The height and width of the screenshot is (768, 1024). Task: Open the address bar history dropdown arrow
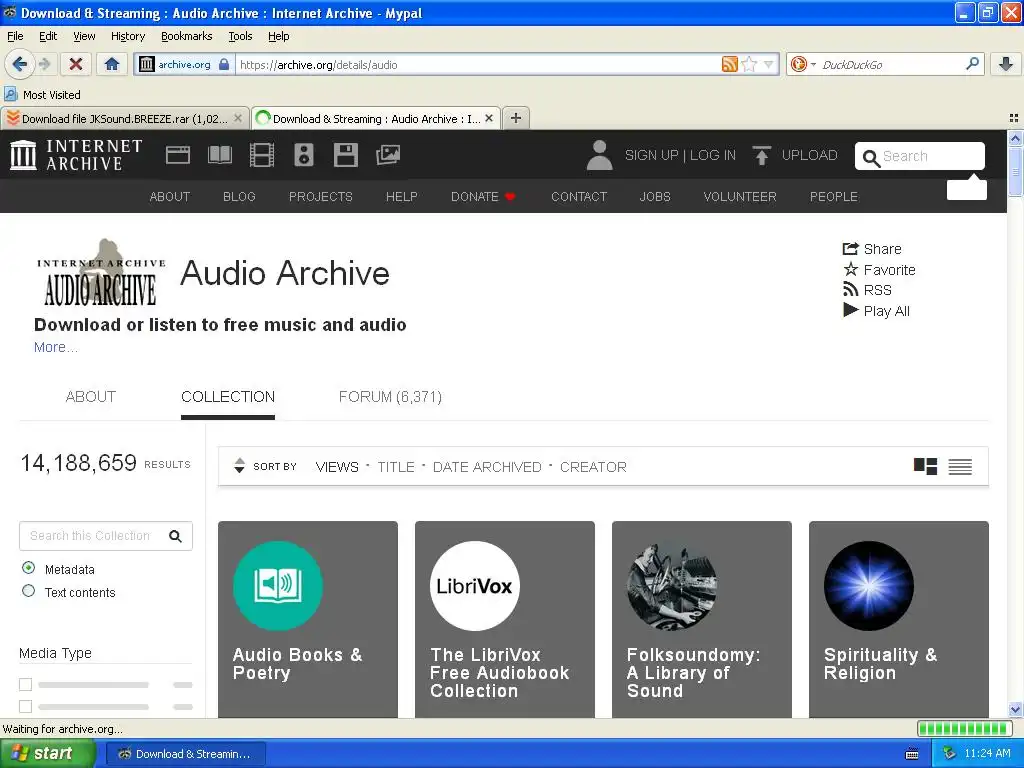click(769, 64)
